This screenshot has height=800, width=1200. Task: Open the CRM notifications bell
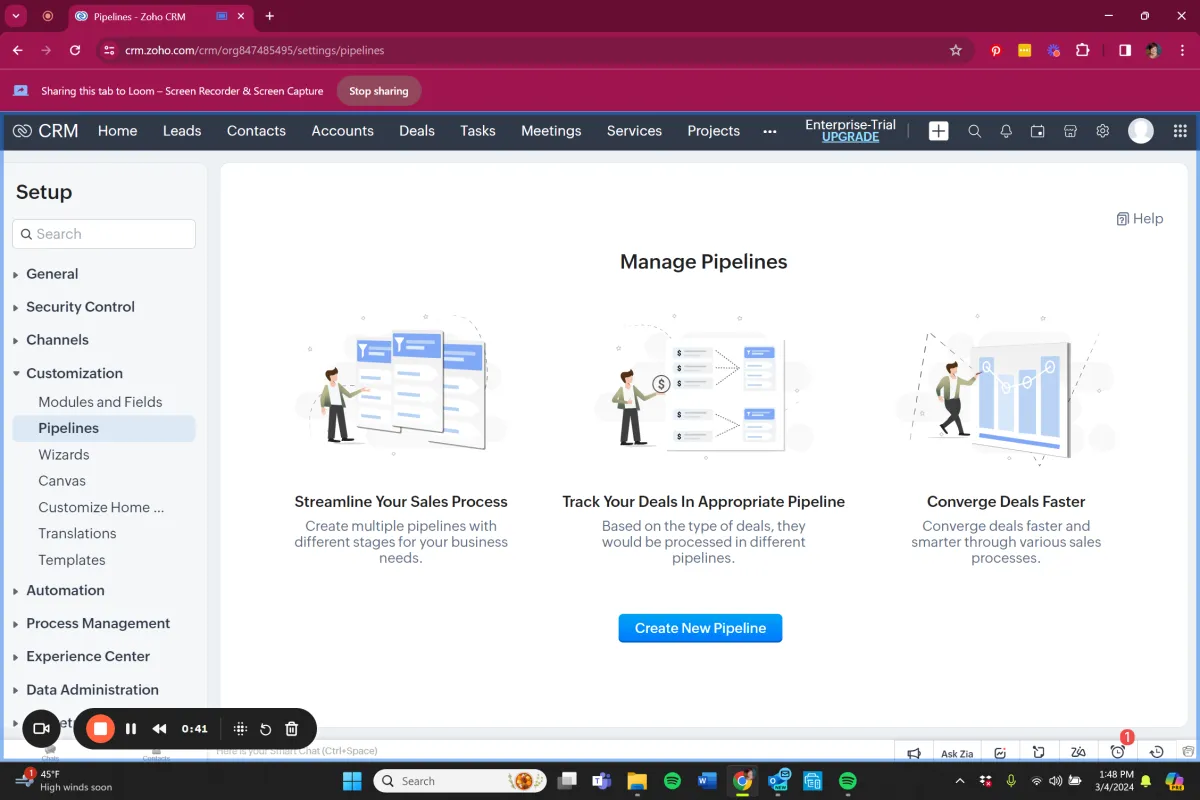tap(1006, 131)
